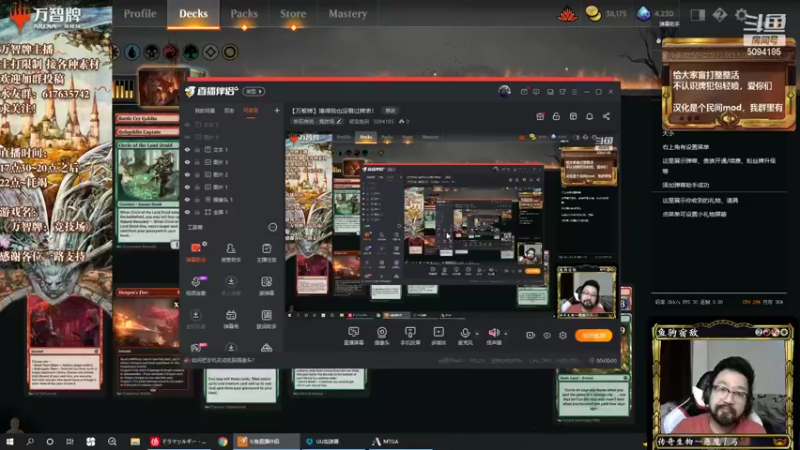Filter decks by colorless diamond symbol
This screenshot has width=800, height=450.
(210, 52)
